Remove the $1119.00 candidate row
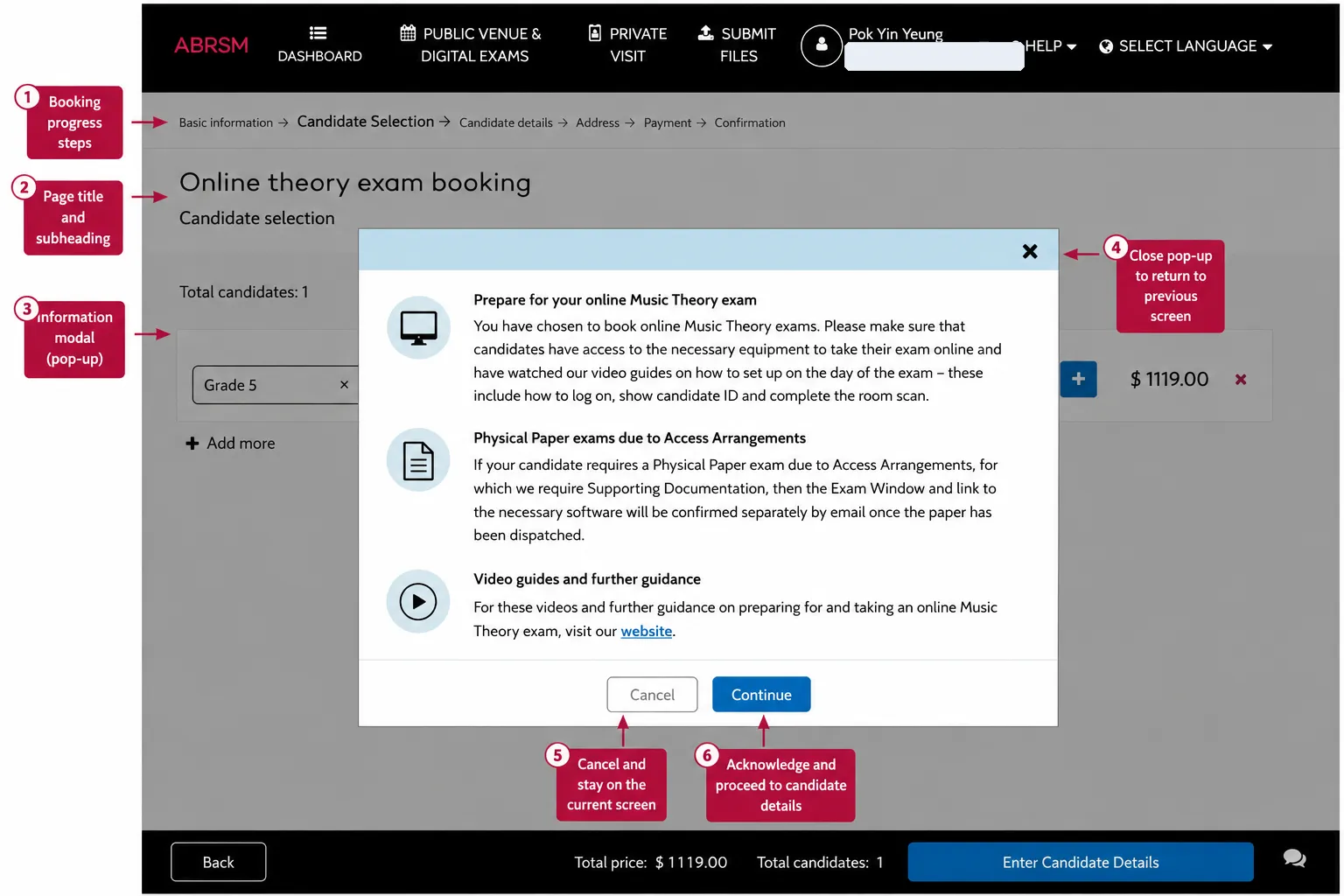1344x896 pixels. (1241, 380)
